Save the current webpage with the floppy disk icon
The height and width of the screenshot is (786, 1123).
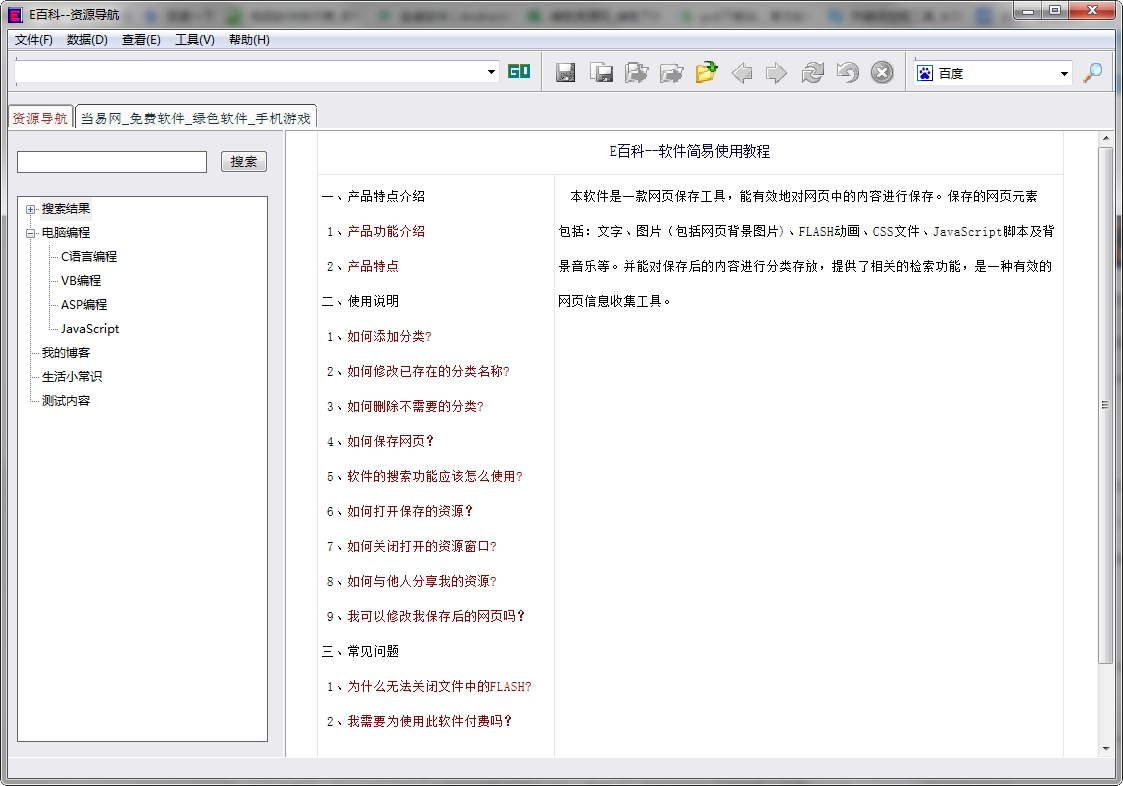coord(565,72)
